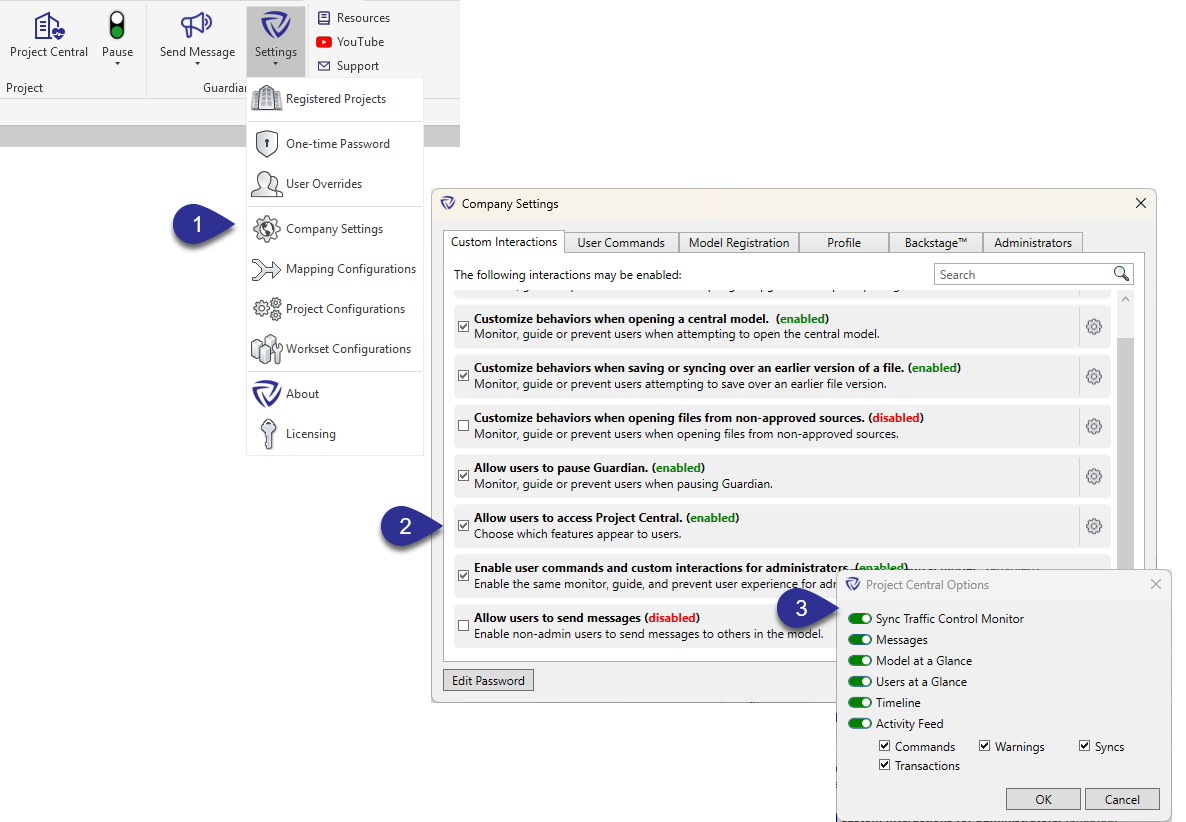The height and width of the screenshot is (822, 1186).
Task: Toggle Sync Traffic Control Monitor switch
Action: click(x=860, y=619)
